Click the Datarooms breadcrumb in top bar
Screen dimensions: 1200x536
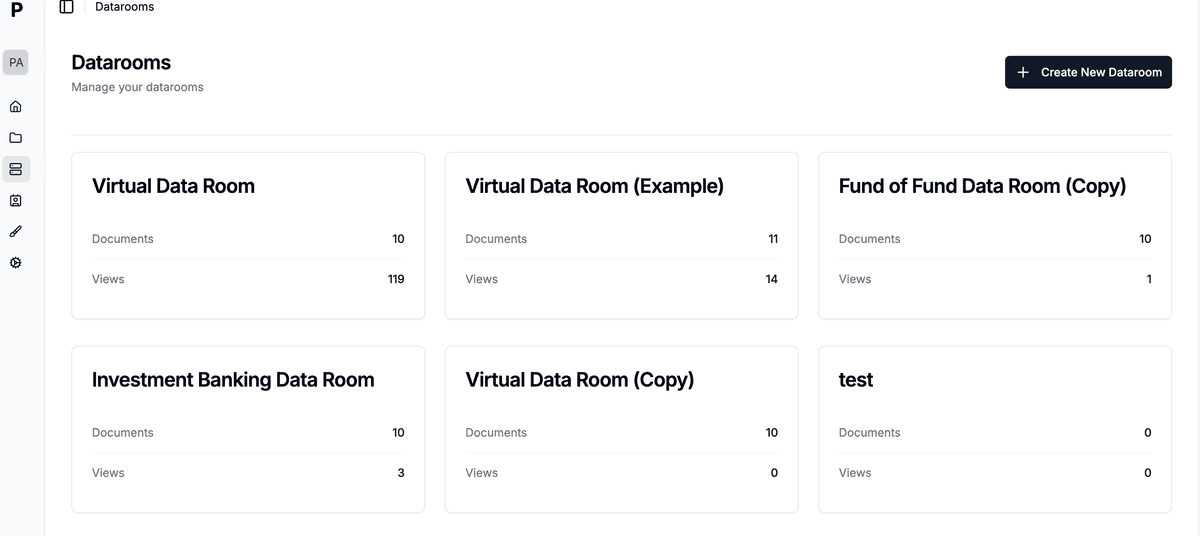click(124, 7)
